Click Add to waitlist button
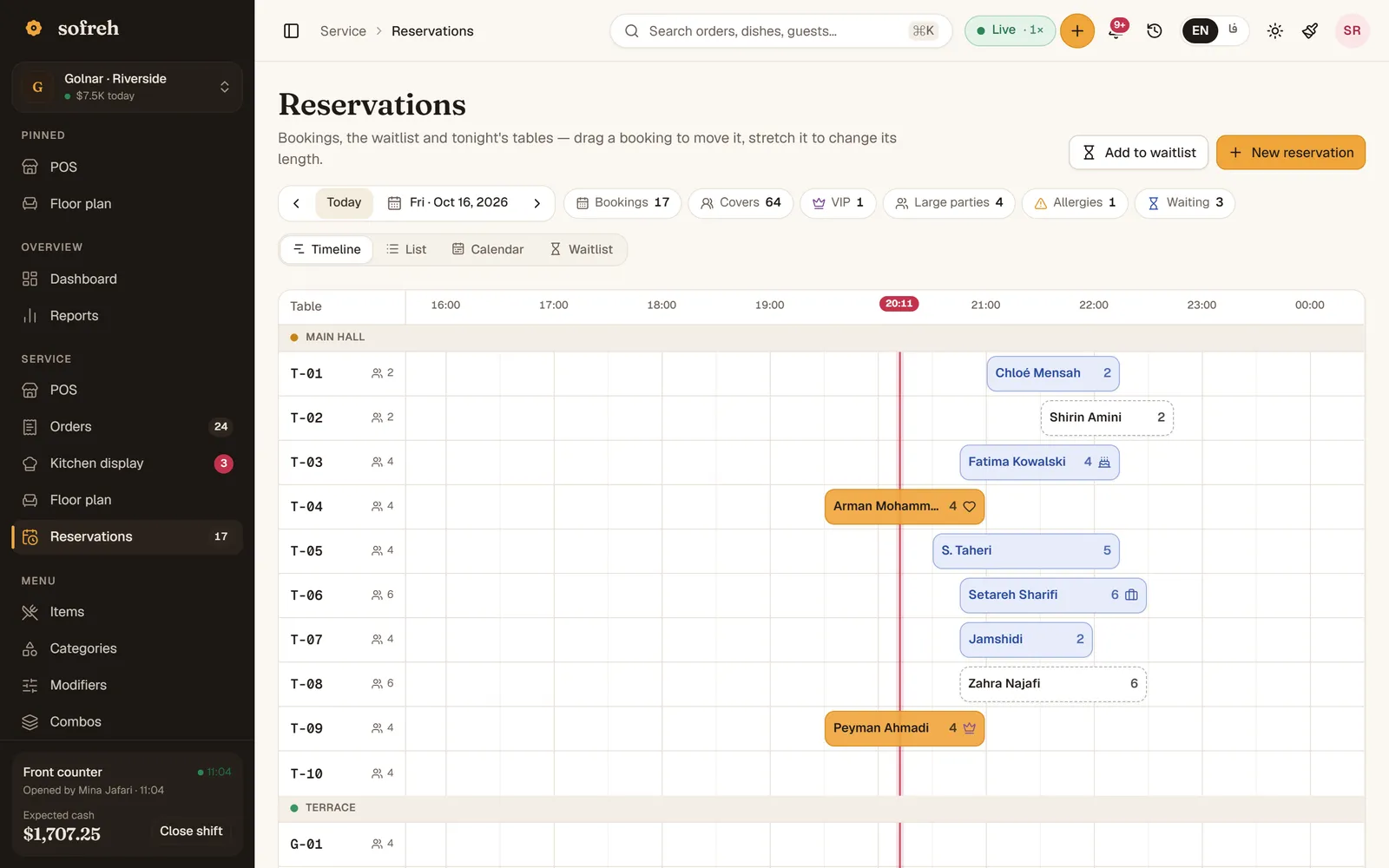The height and width of the screenshot is (868, 1389). coord(1138,153)
